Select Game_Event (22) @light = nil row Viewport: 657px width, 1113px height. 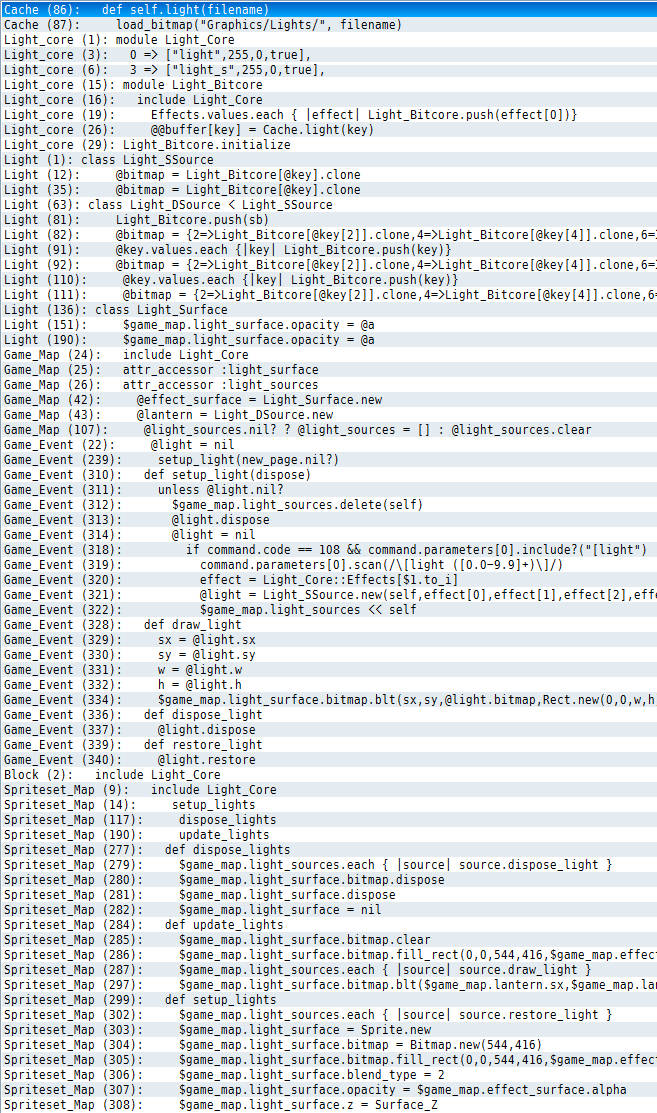click(328, 445)
